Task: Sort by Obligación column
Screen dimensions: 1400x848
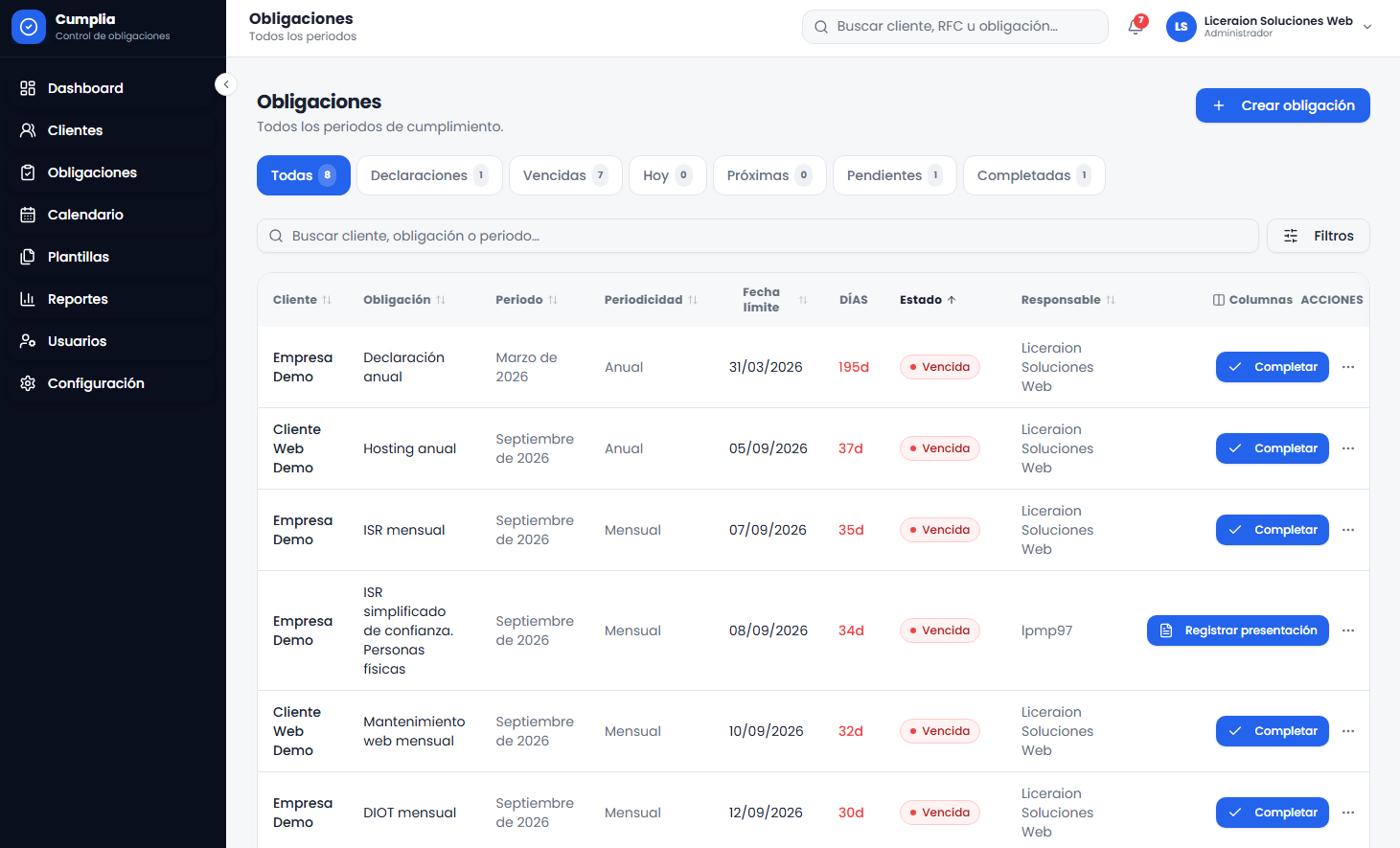Action: [x=404, y=300]
